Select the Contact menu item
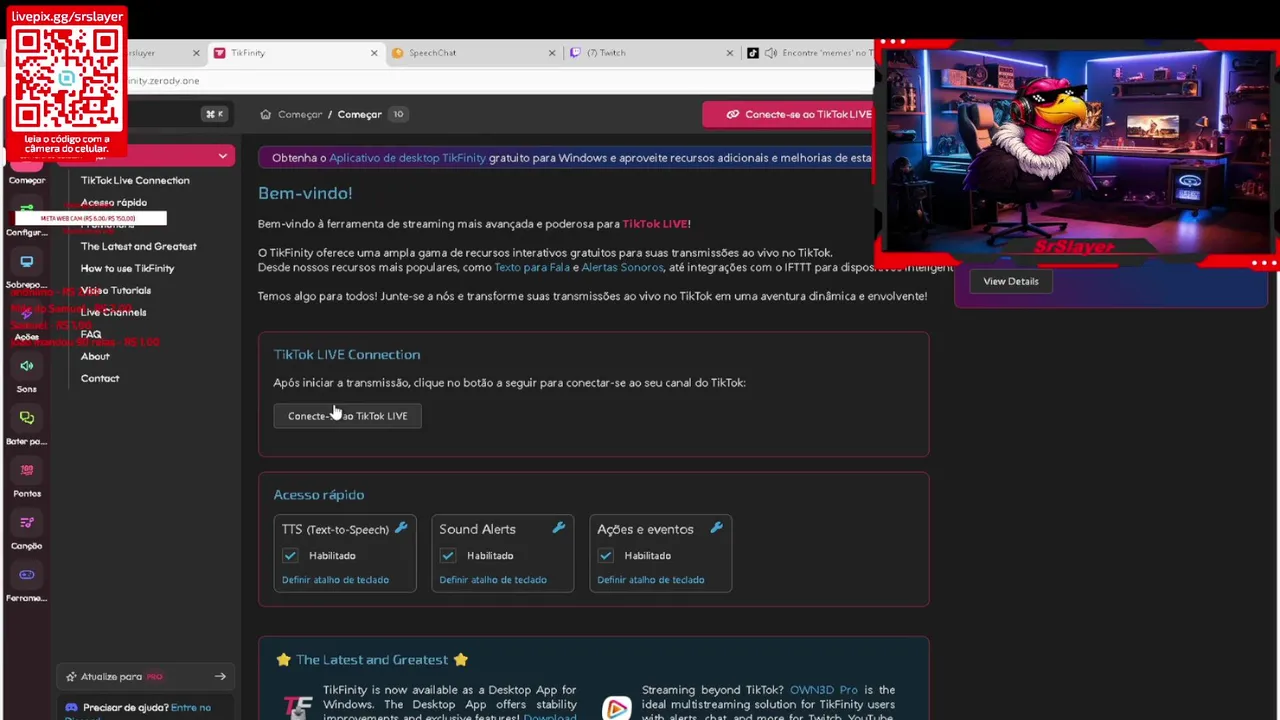This screenshot has width=1280, height=720. [100, 378]
